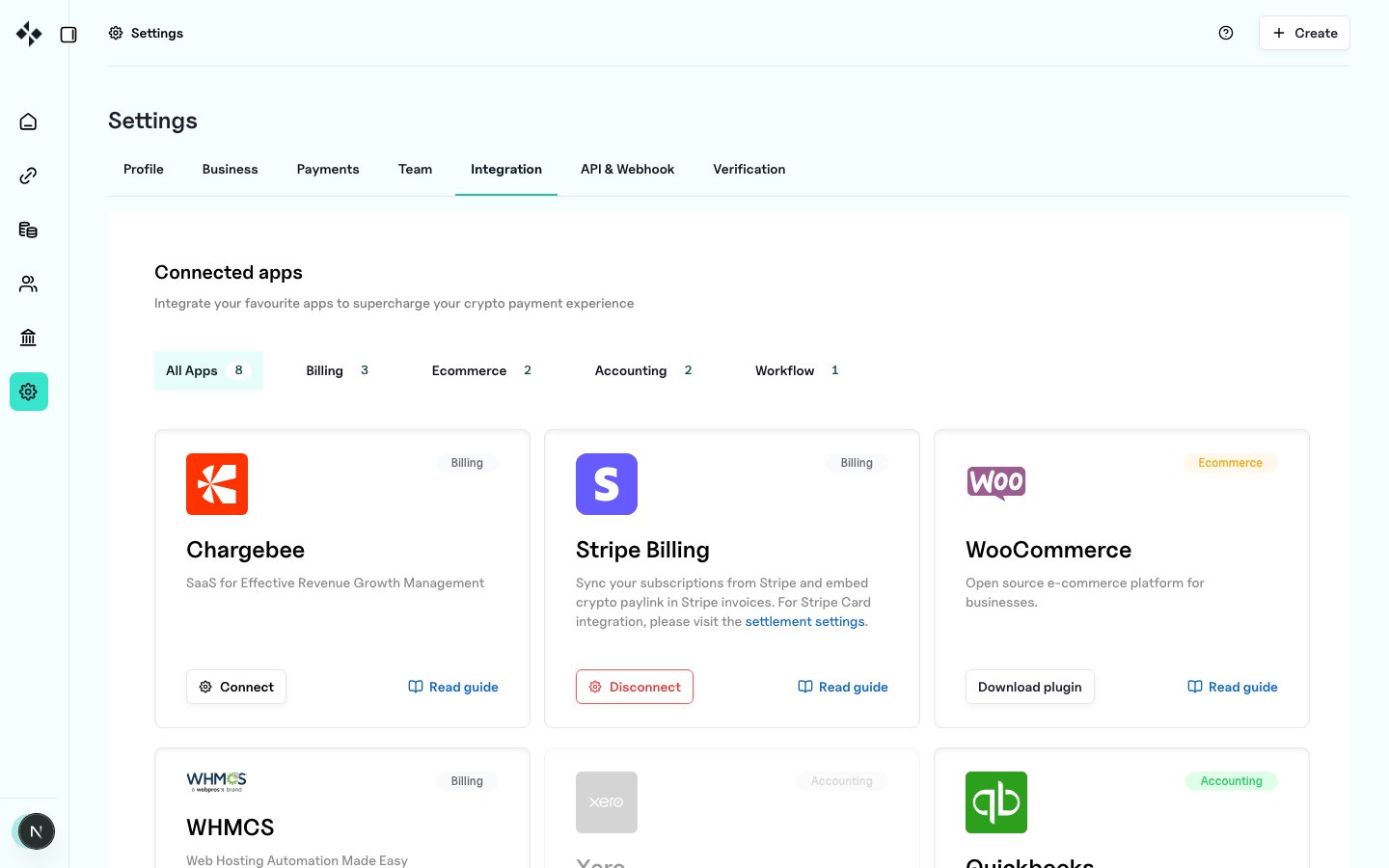Viewport: 1389px width, 868px height.
Task: Click 'Web Hosting Automation Made Easy' text
Action: tap(297, 860)
